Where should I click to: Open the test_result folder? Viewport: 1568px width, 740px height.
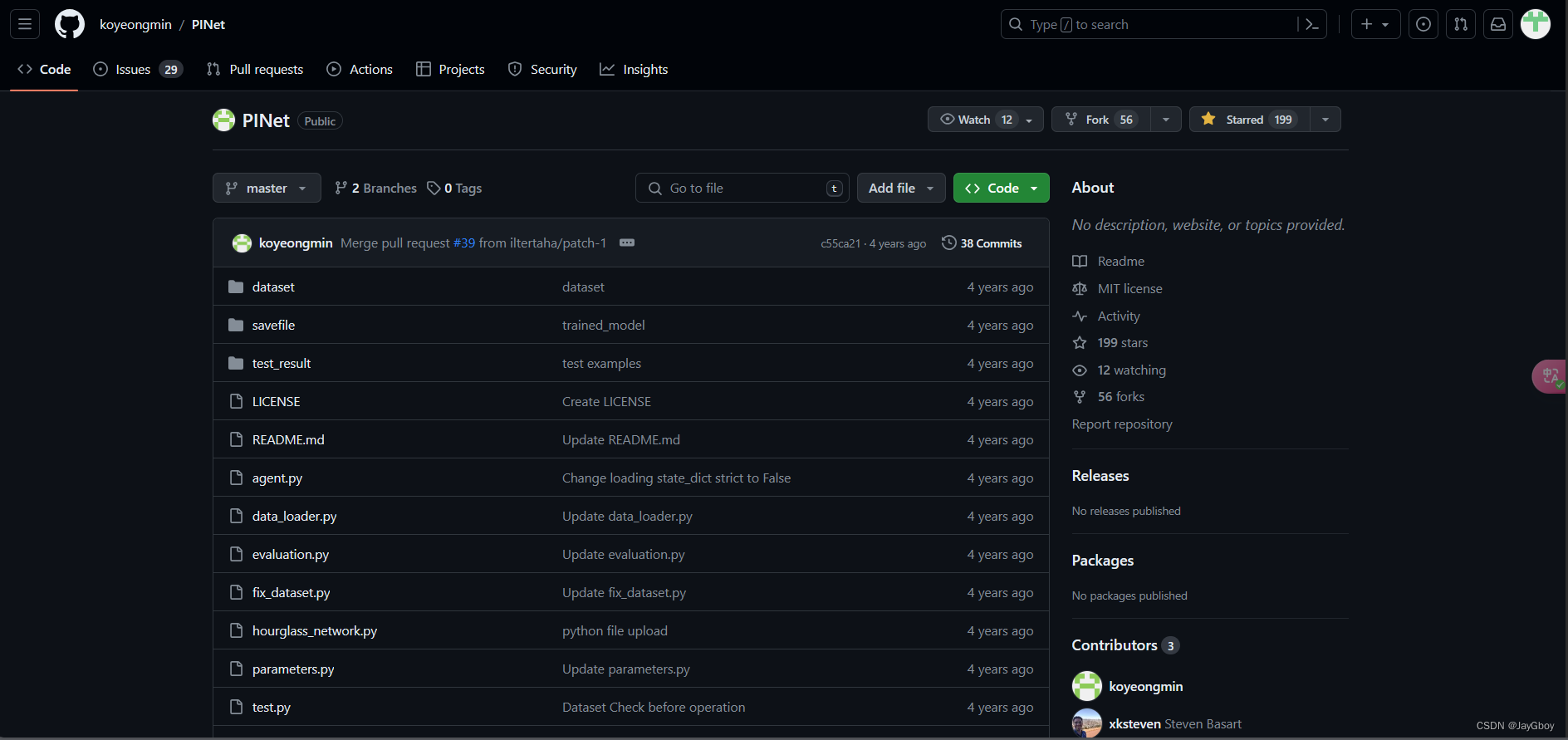282,363
